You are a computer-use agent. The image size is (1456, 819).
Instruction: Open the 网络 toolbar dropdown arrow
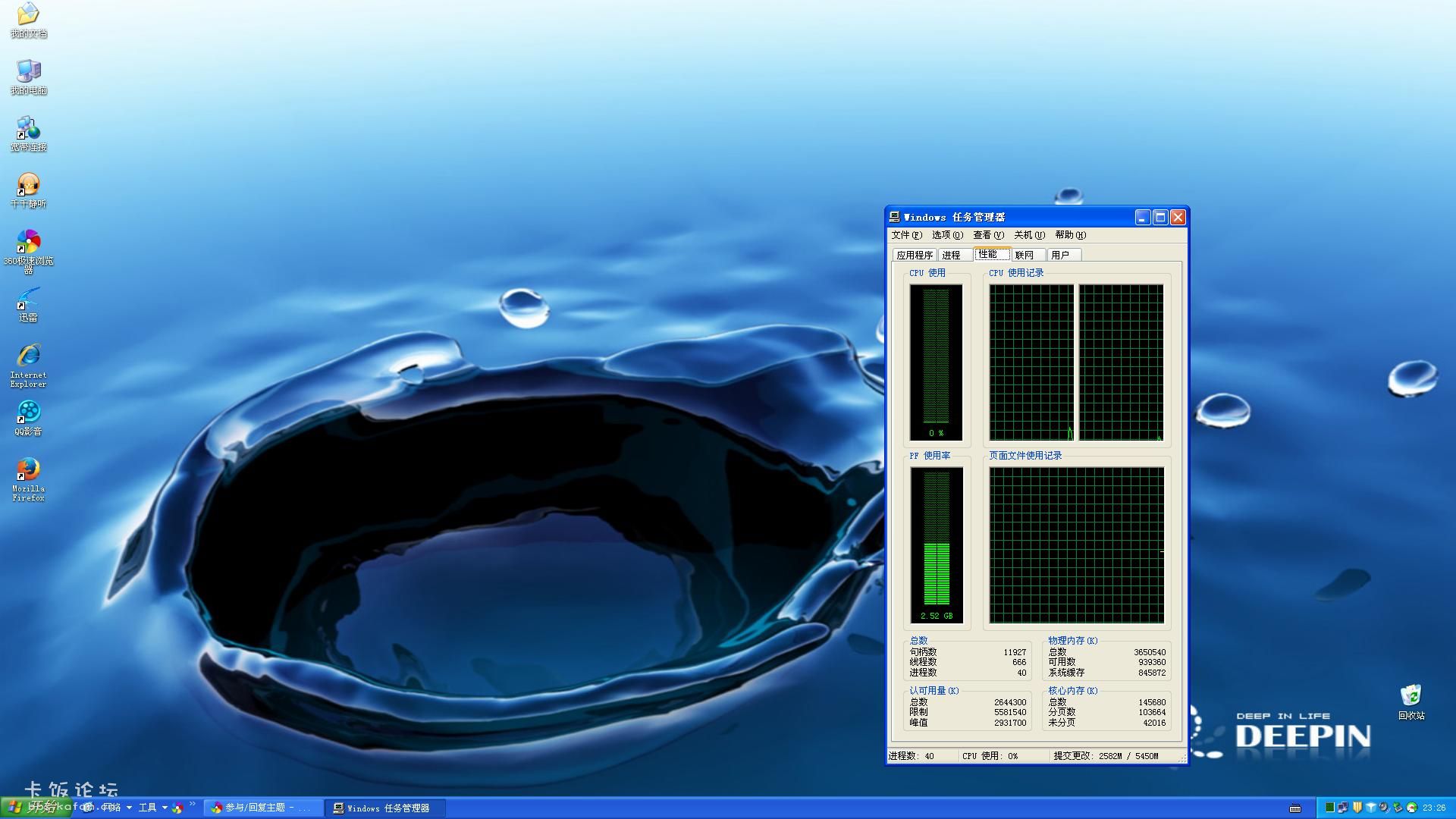pos(129,808)
